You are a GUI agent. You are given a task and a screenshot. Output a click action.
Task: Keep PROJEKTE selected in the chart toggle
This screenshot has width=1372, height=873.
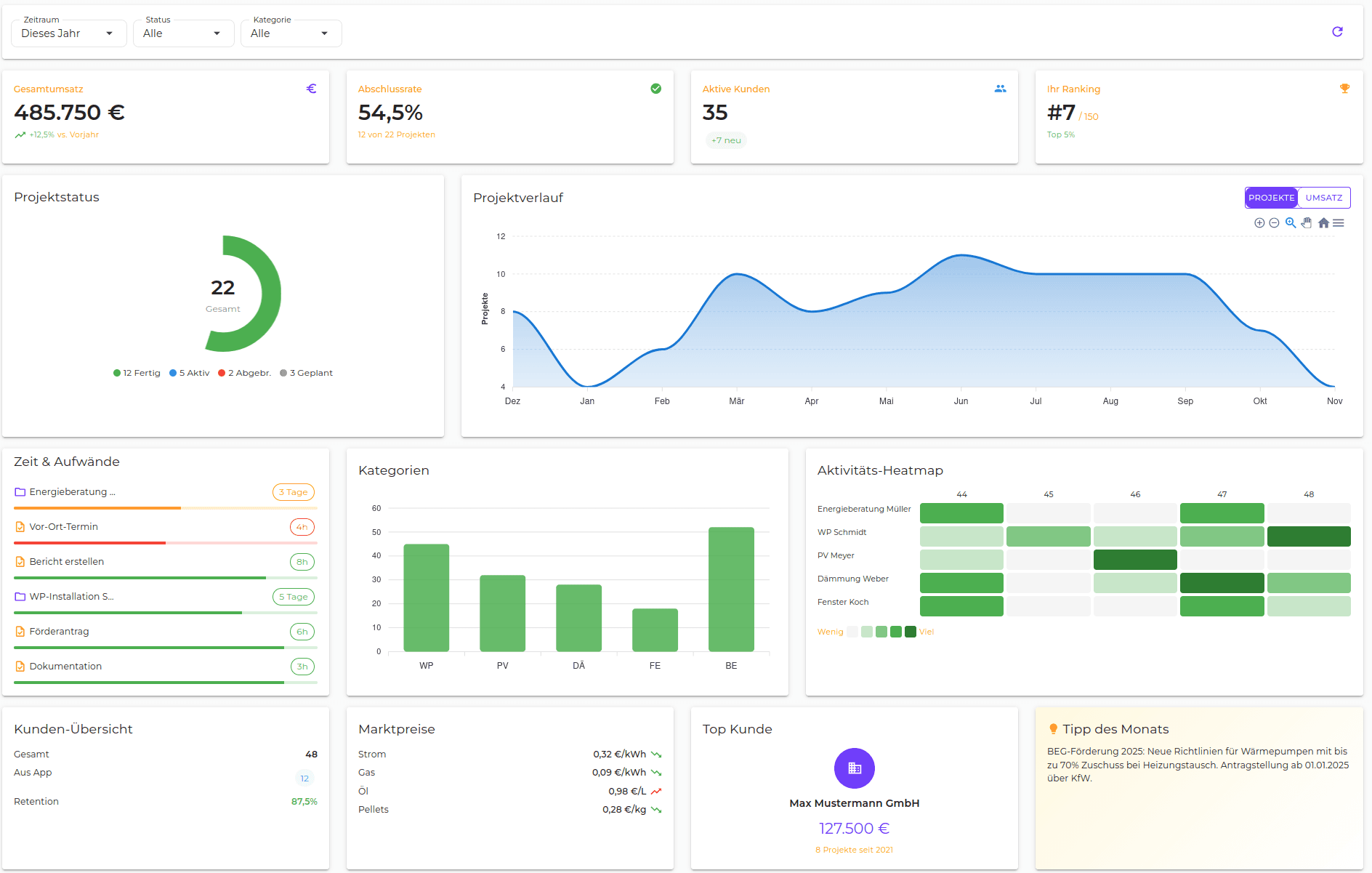point(1271,197)
